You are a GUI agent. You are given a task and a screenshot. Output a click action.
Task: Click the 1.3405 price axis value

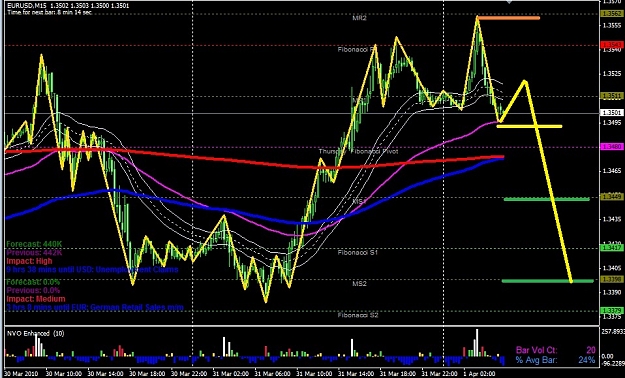612,268
